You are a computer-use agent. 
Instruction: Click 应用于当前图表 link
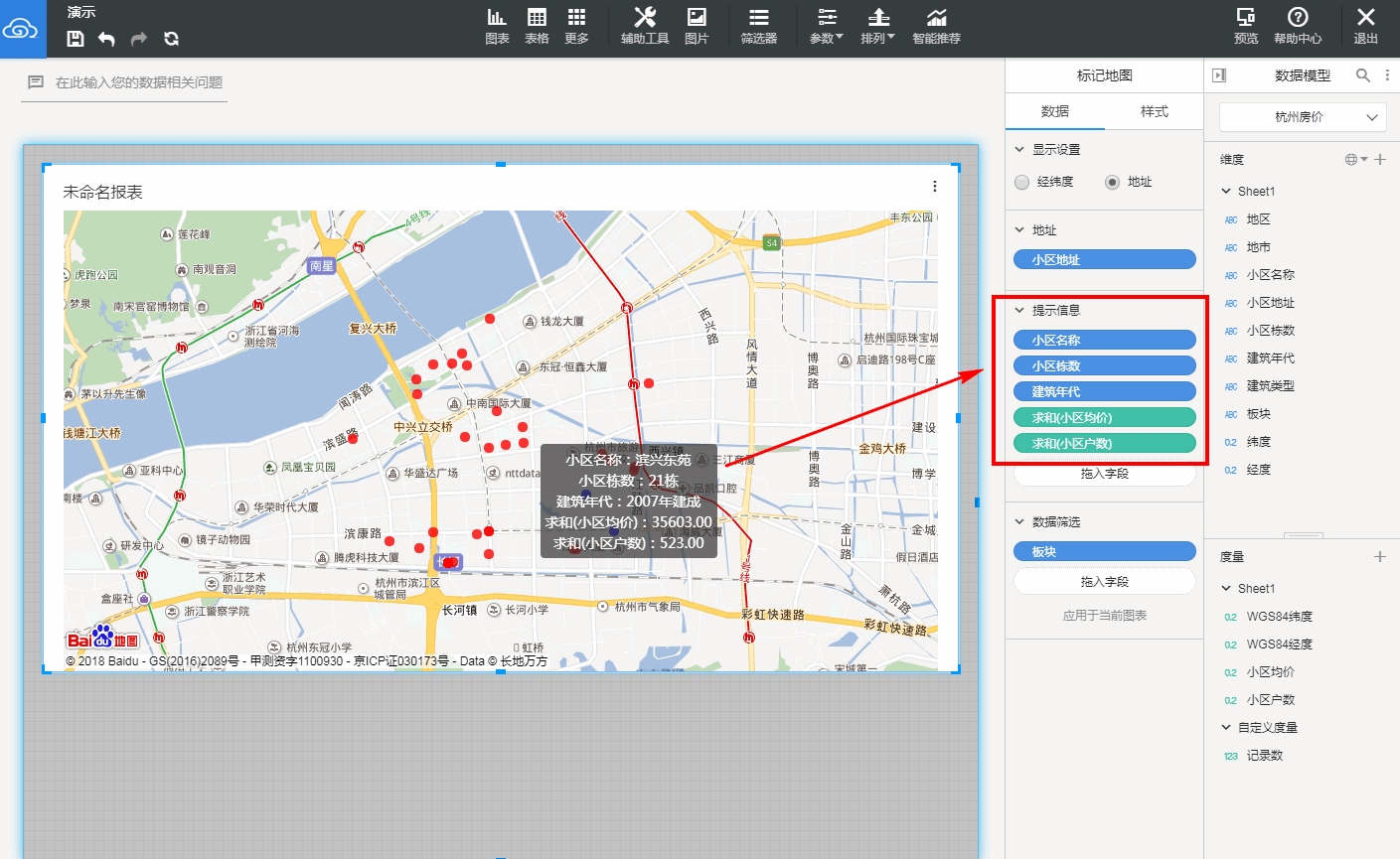[x=1104, y=616]
